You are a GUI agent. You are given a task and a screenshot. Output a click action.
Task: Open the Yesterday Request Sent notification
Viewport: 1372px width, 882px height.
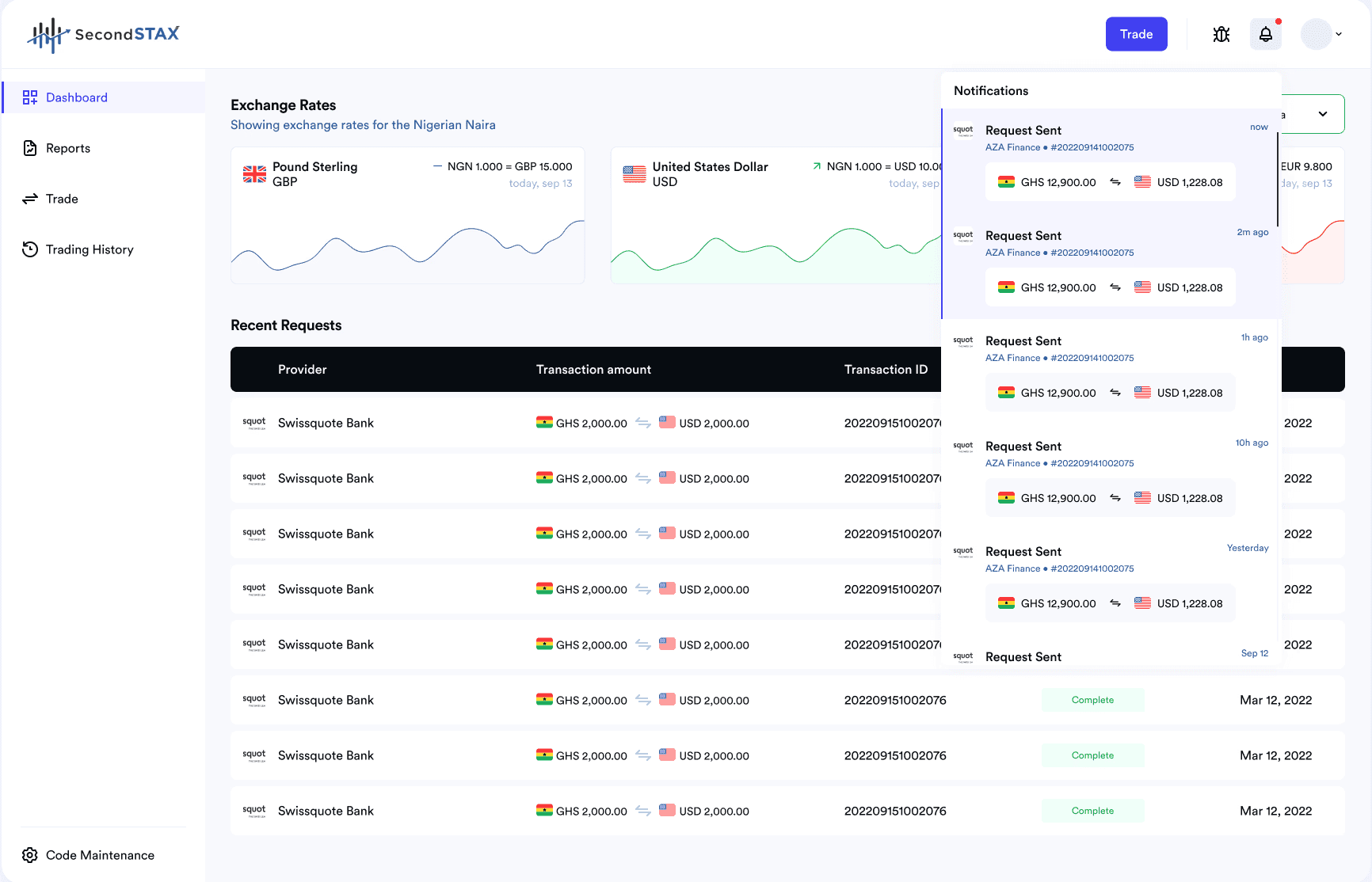pos(1111,583)
